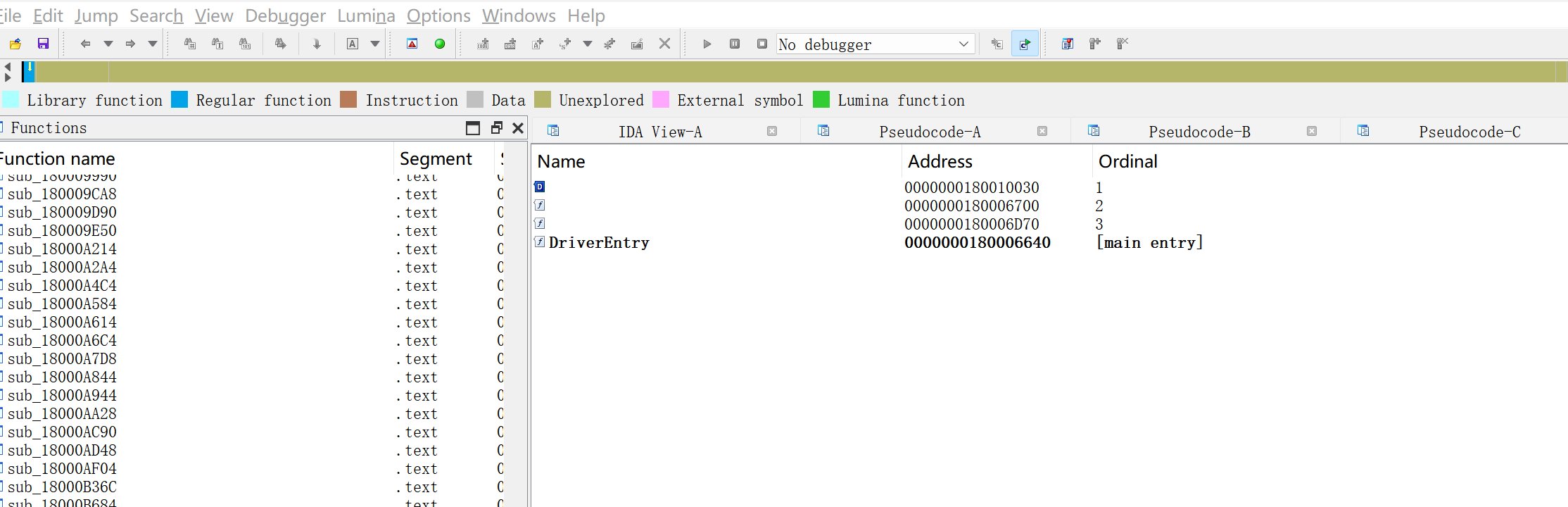1568x507 pixels.
Task: Switch to the Pseudocode-C tab
Action: coord(1469,132)
